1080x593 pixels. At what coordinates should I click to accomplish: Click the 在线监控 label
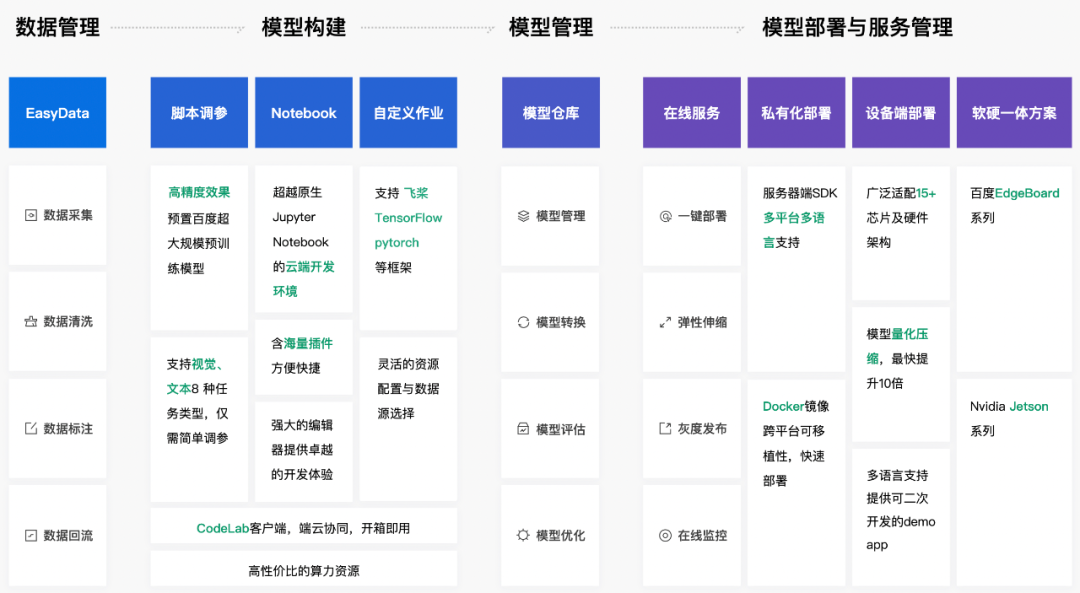click(x=703, y=535)
